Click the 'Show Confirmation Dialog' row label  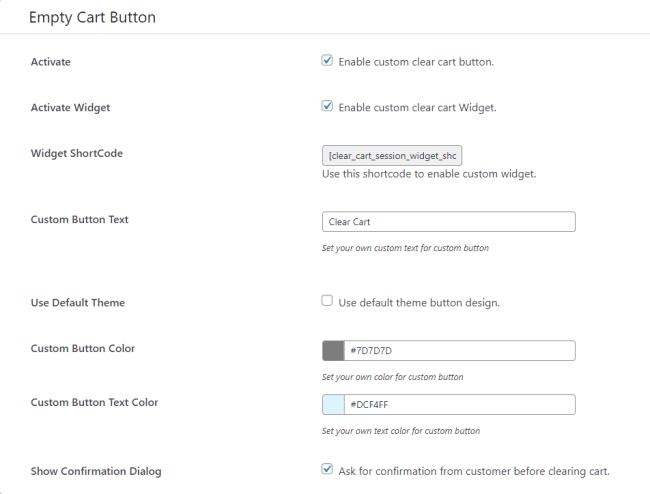[x=96, y=471]
